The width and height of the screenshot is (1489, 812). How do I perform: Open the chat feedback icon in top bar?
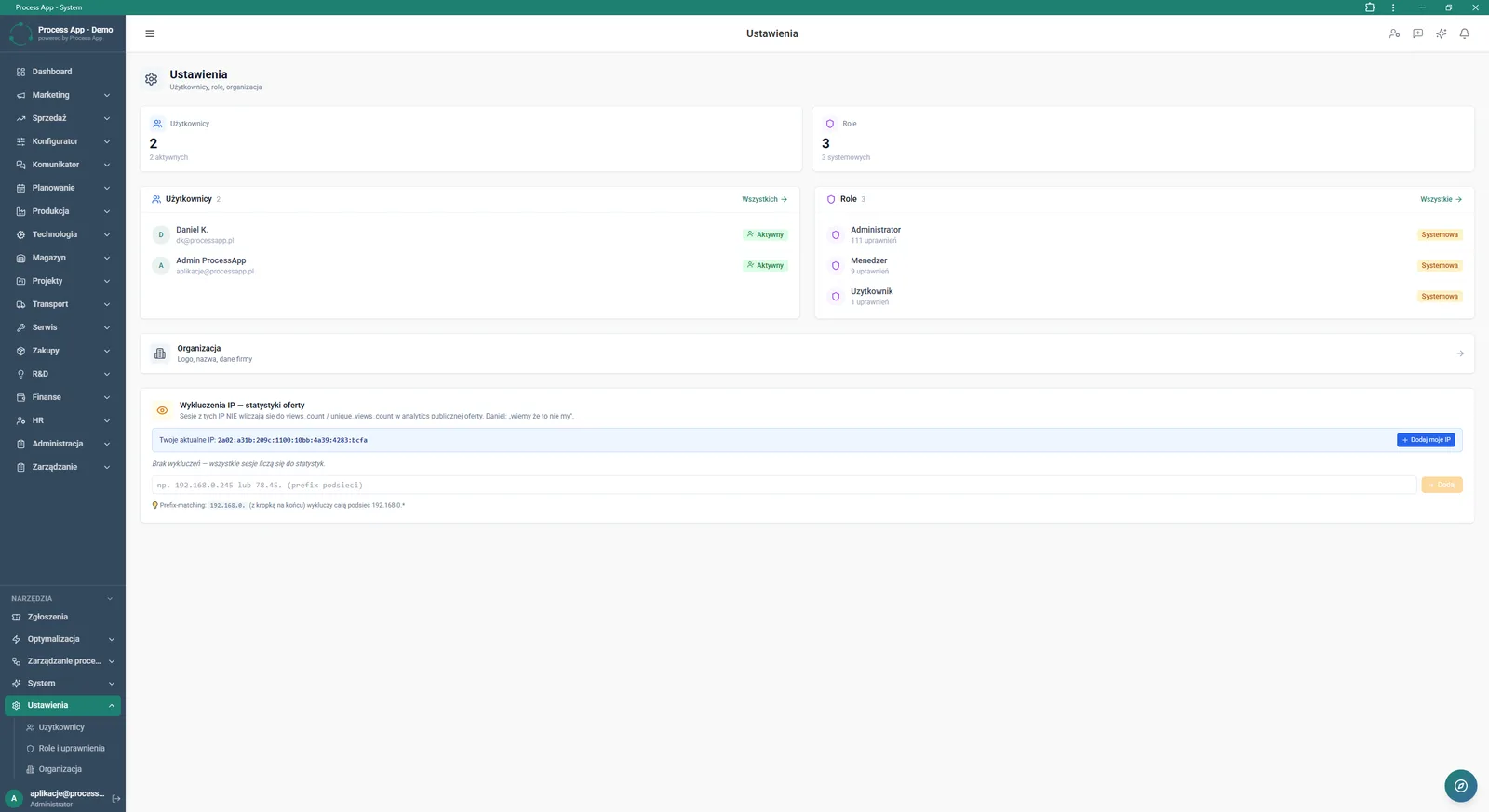(1417, 33)
